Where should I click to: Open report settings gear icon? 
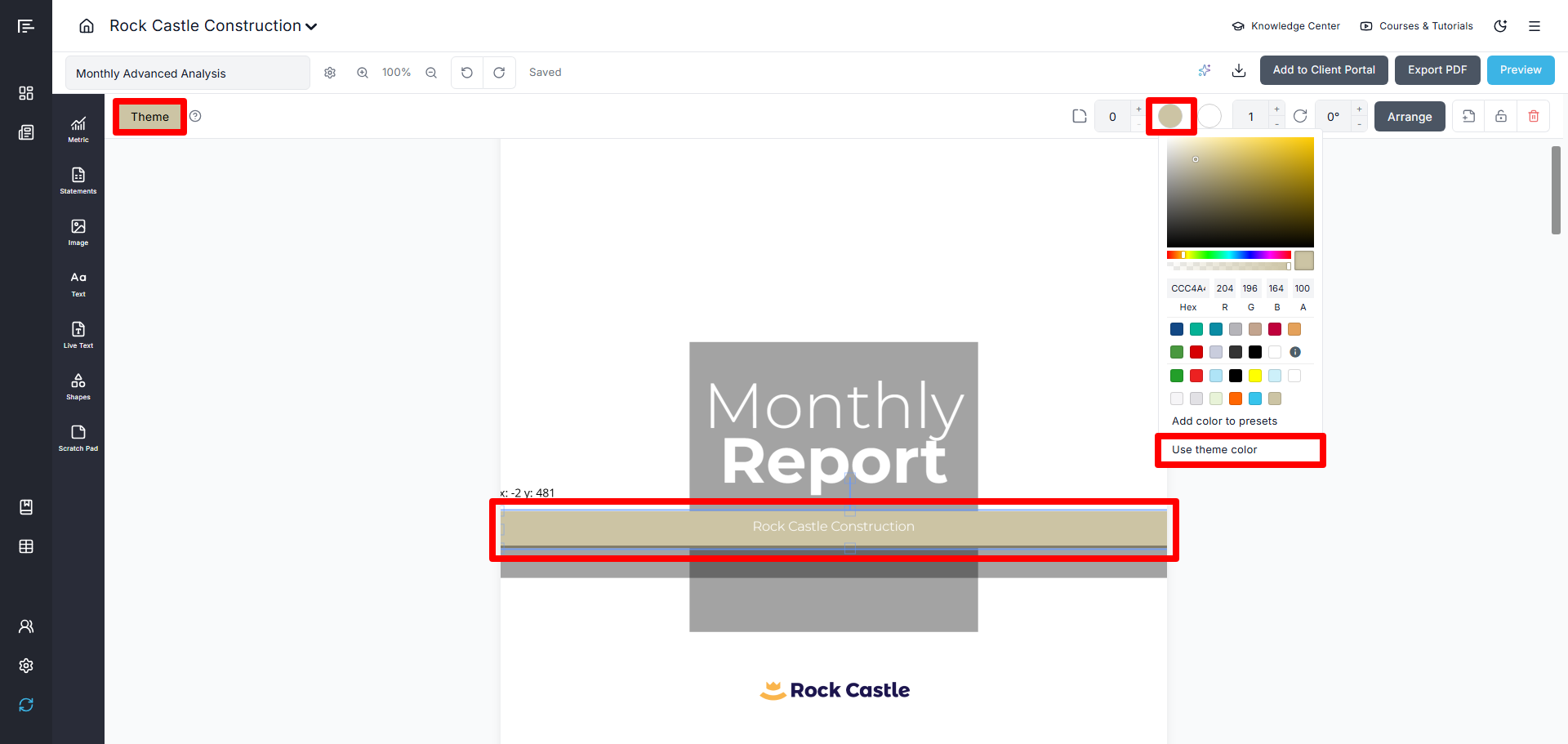tap(330, 73)
